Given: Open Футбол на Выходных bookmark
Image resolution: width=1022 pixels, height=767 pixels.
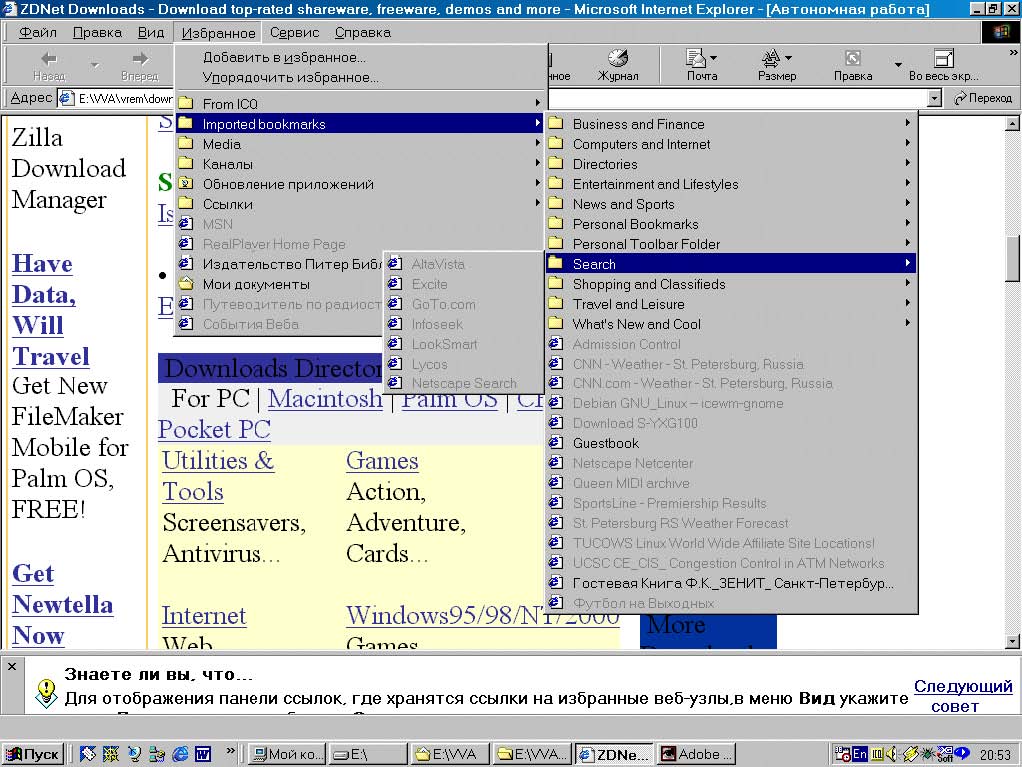Looking at the screenshot, I should tap(731, 603).
